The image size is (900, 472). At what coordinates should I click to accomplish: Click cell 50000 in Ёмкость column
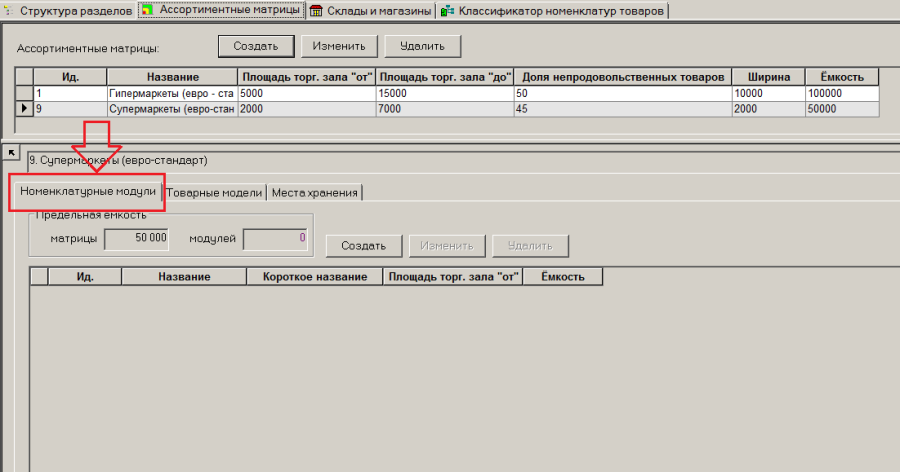[842, 109]
